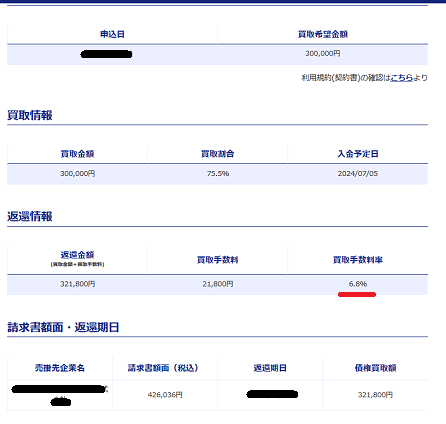
Task: Click the 300,000円 value under 買取希望金額
Action: click(323, 53)
